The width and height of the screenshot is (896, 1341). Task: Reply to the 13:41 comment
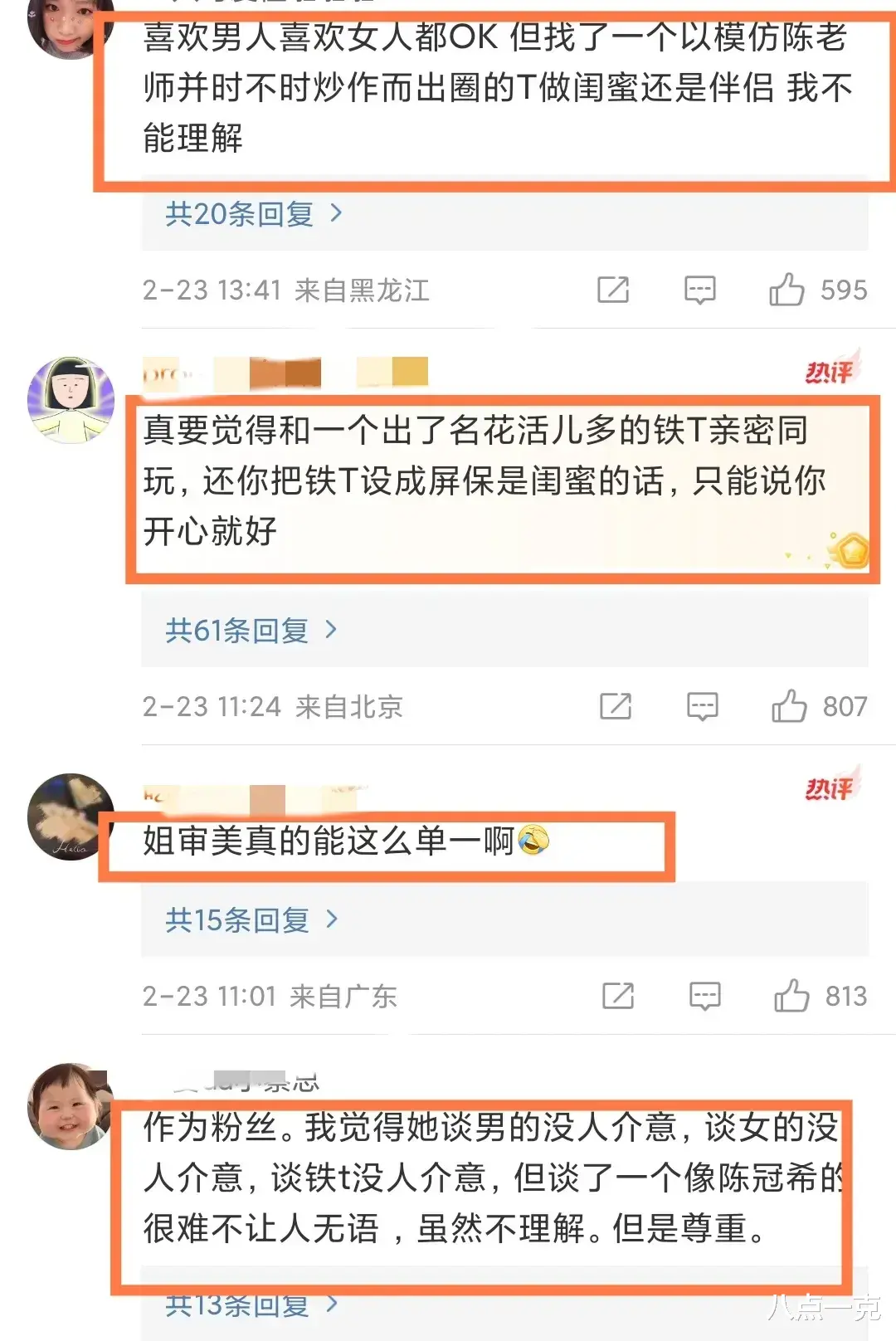(x=699, y=290)
